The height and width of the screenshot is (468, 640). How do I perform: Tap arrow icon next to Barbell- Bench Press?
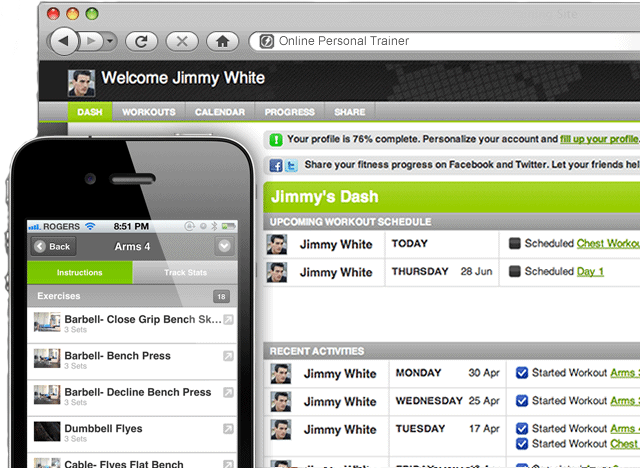click(x=228, y=357)
